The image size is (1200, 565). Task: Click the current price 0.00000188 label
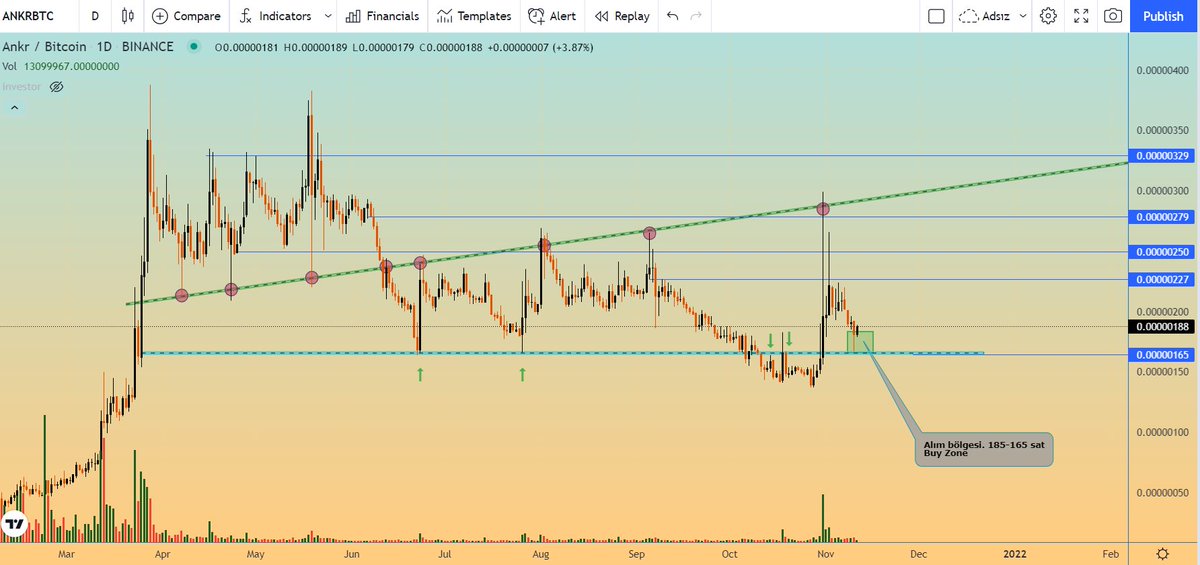(1163, 326)
